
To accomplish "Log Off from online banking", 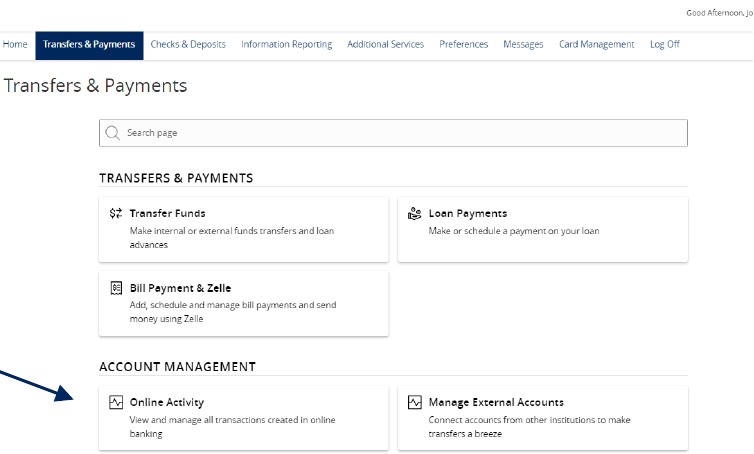I will click(665, 44).
